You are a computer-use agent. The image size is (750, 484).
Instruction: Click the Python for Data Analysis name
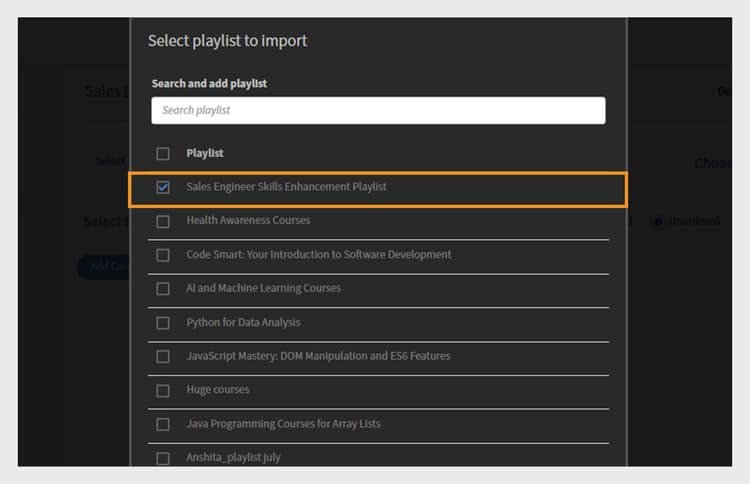point(243,322)
